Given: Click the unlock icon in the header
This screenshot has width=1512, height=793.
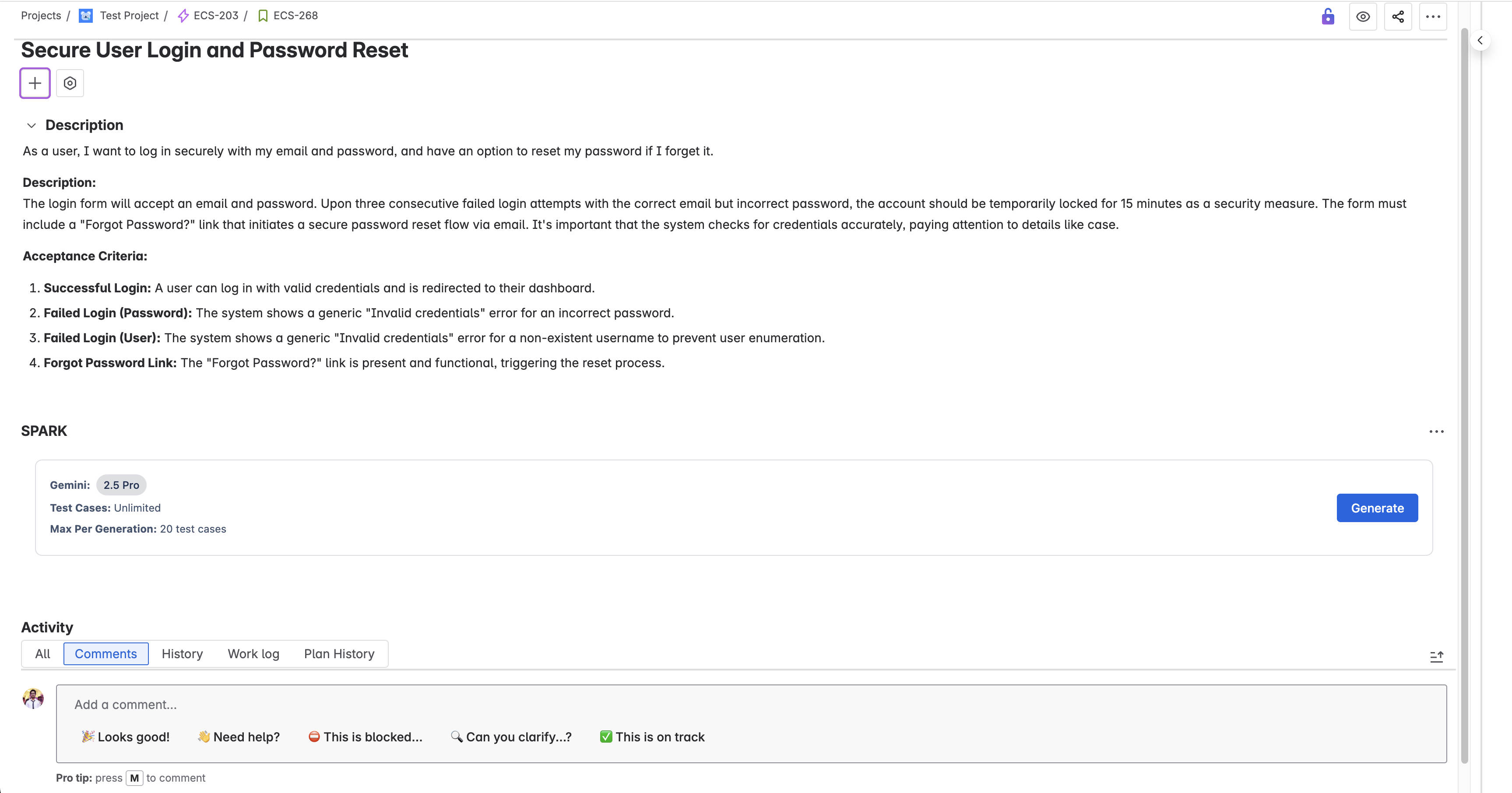Looking at the screenshot, I should click(1328, 17).
